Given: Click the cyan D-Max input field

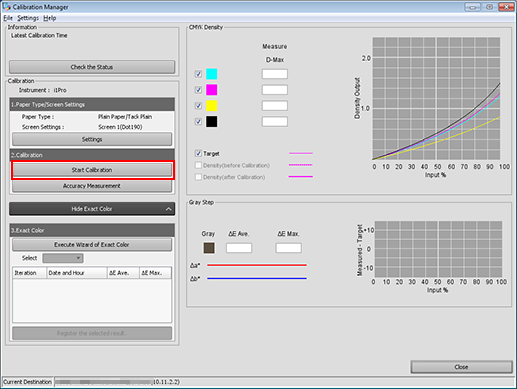Looking at the screenshot, I should point(275,74).
